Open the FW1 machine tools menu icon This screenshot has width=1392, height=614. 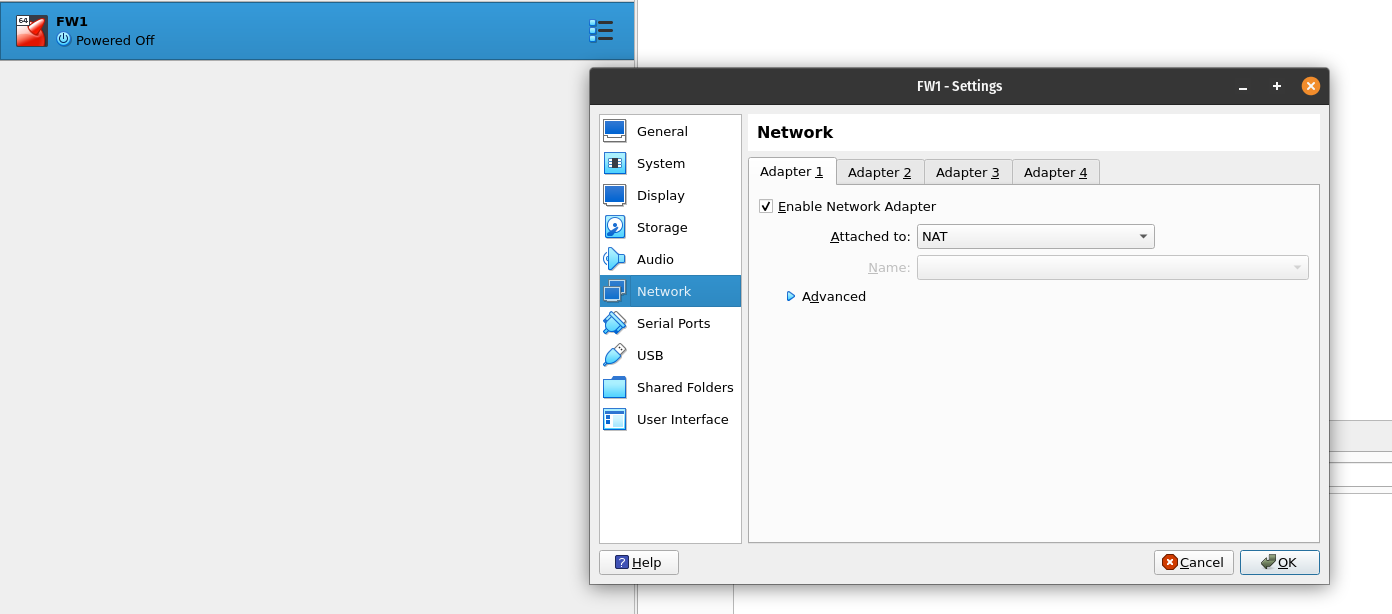pos(601,30)
